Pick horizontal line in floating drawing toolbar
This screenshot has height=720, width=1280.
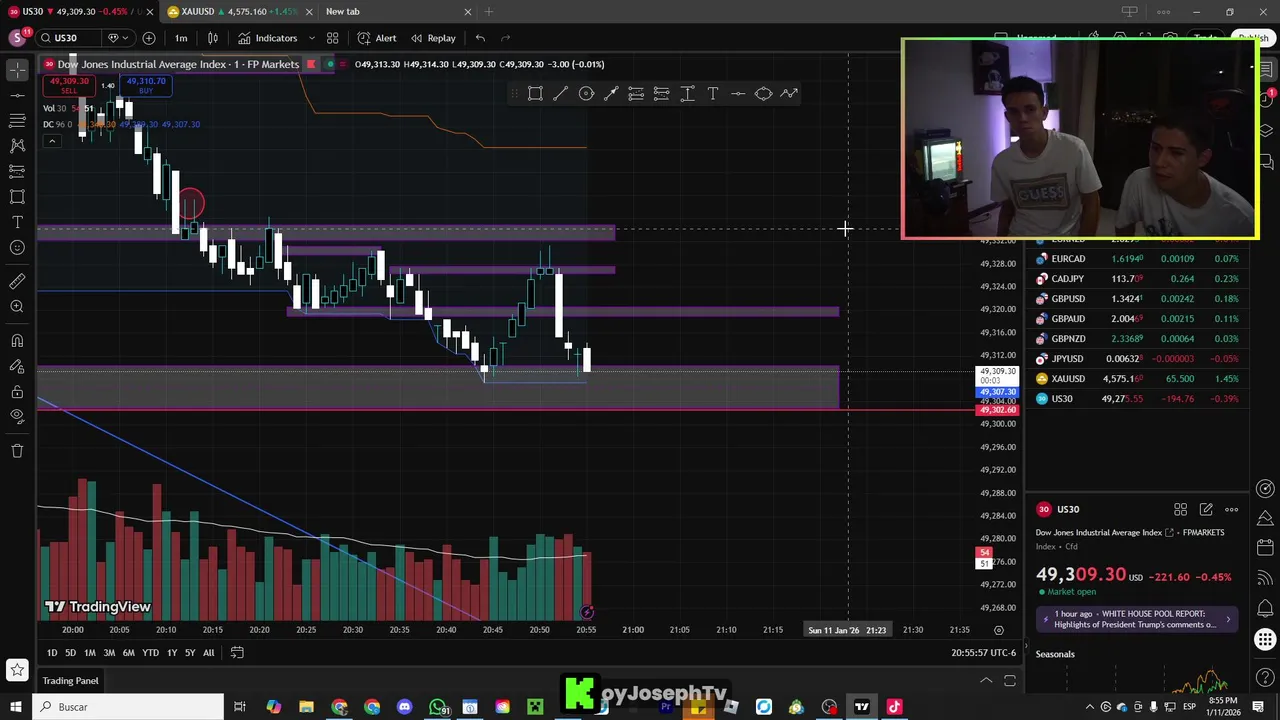(738, 94)
